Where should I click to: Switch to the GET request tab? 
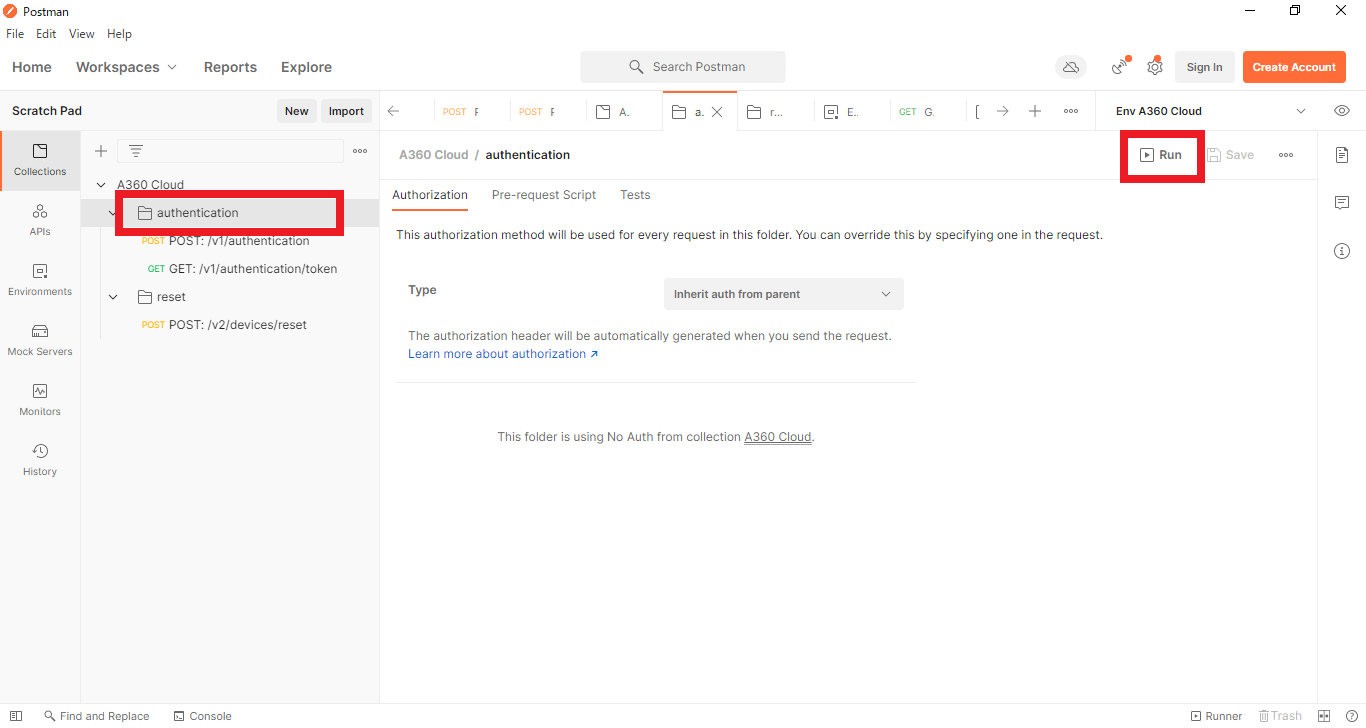pos(916,112)
